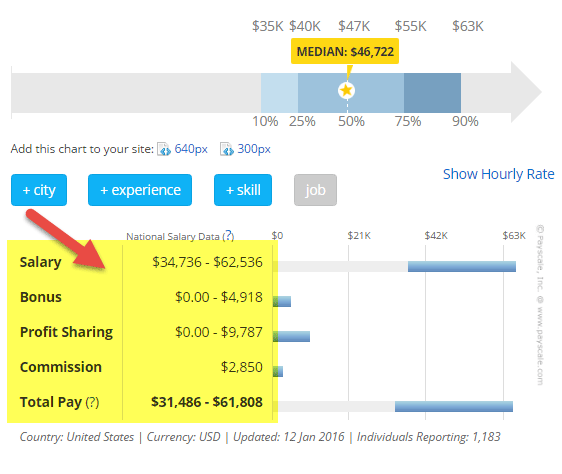Viewport: 562px width, 474px height.
Task: Click the $0.00 - $4,918 bonus value
Action: pos(219,297)
